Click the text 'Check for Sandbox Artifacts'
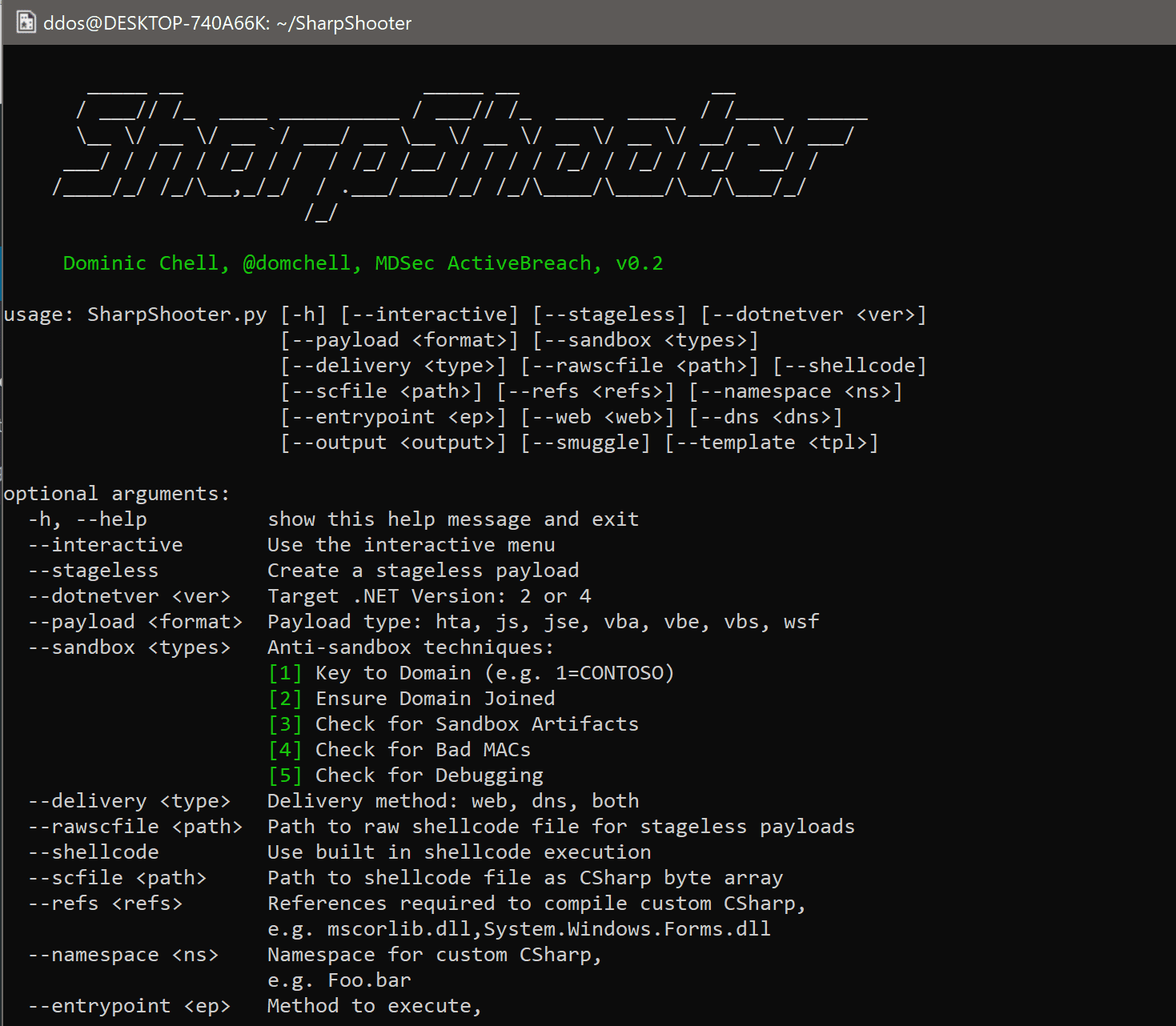This screenshot has width=1176, height=1026. coord(477,724)
